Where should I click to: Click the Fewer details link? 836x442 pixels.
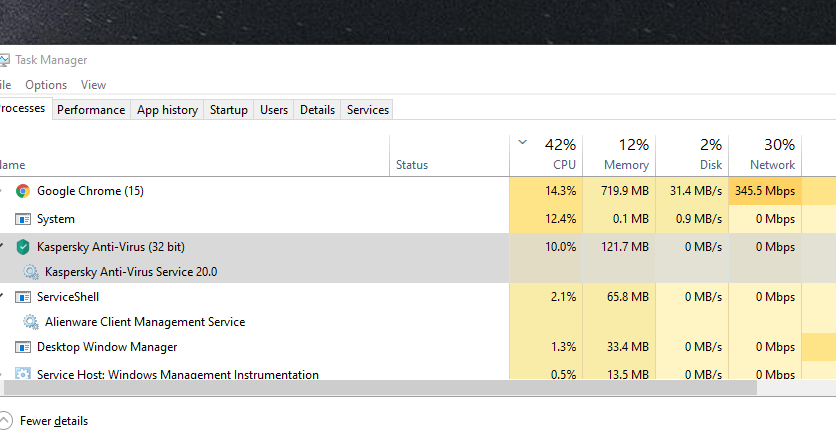point(54,421)
